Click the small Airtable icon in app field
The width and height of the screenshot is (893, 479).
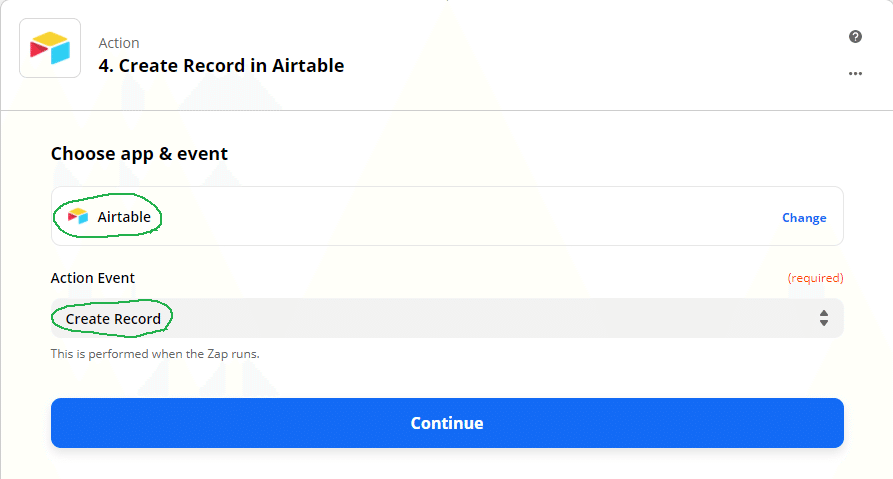click(78, 216)
